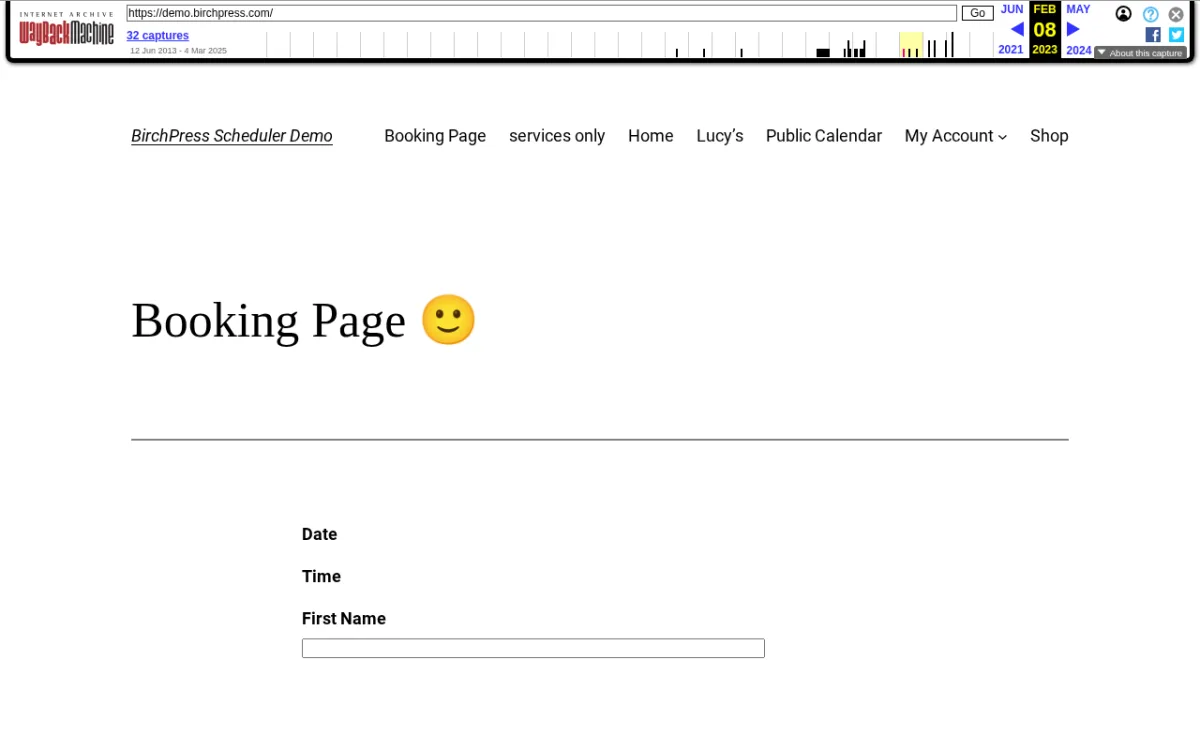The width and height of the screenshot is (1200, 750).
Task: Open the My Account menu item
Action: (x=949, y=136)
